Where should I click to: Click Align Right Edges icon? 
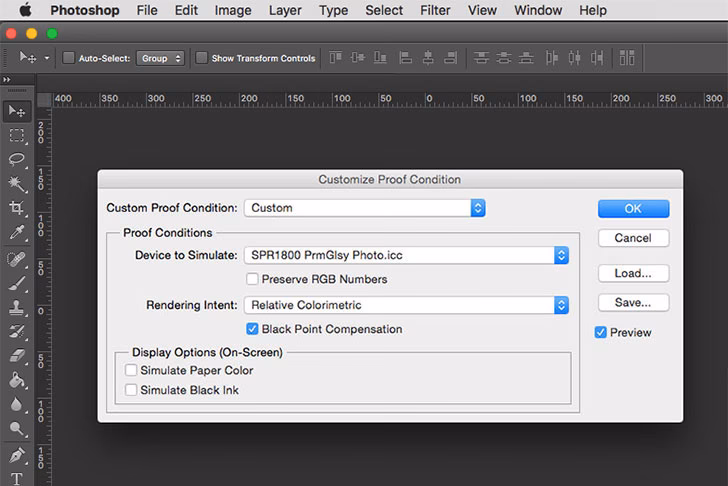(x=450, y=58)
